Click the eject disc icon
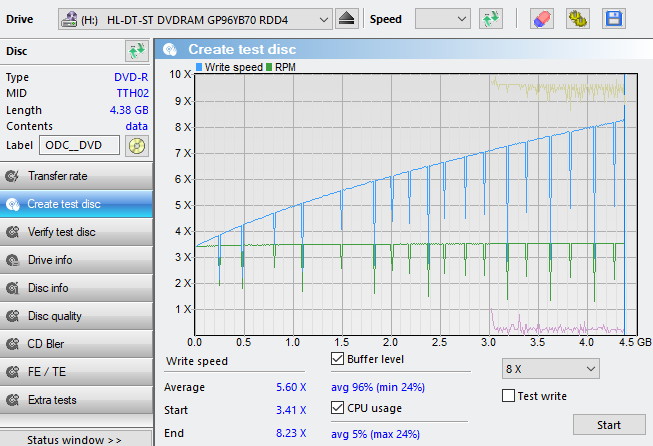This screenshot has height=446, width=653. [346, 19]
